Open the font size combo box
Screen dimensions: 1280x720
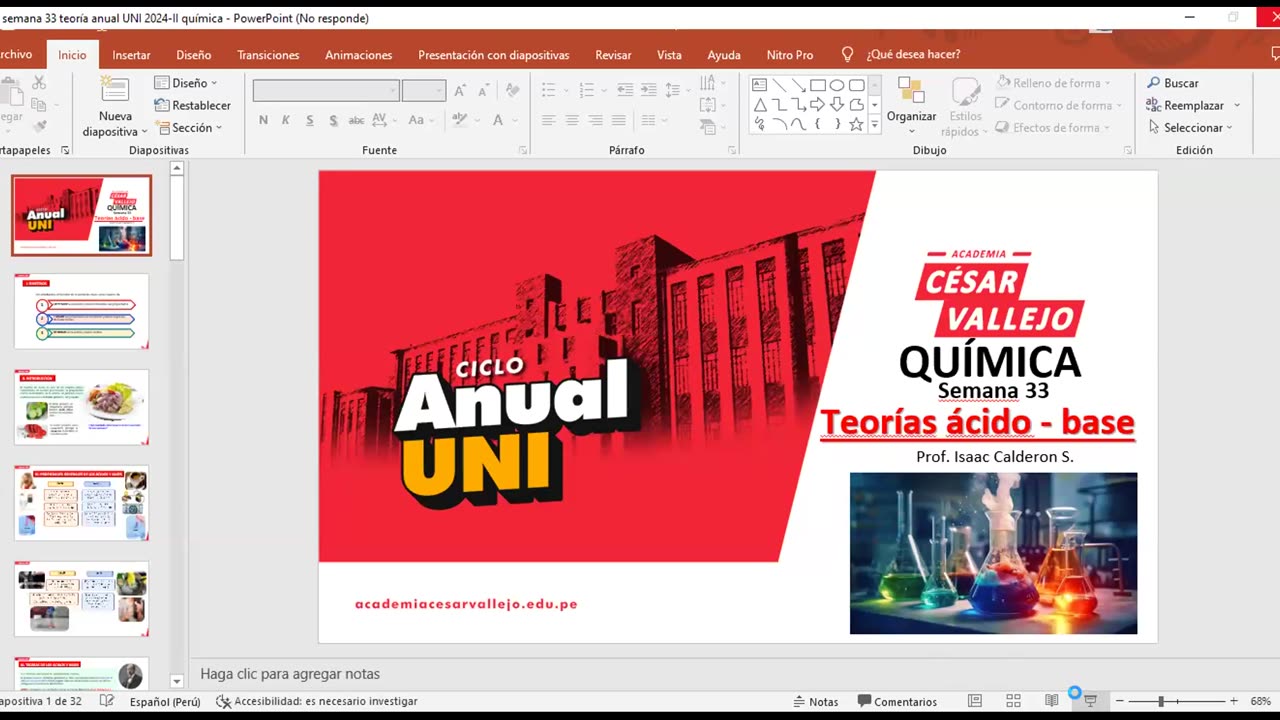pyautogui.click(x=423, y=91)
